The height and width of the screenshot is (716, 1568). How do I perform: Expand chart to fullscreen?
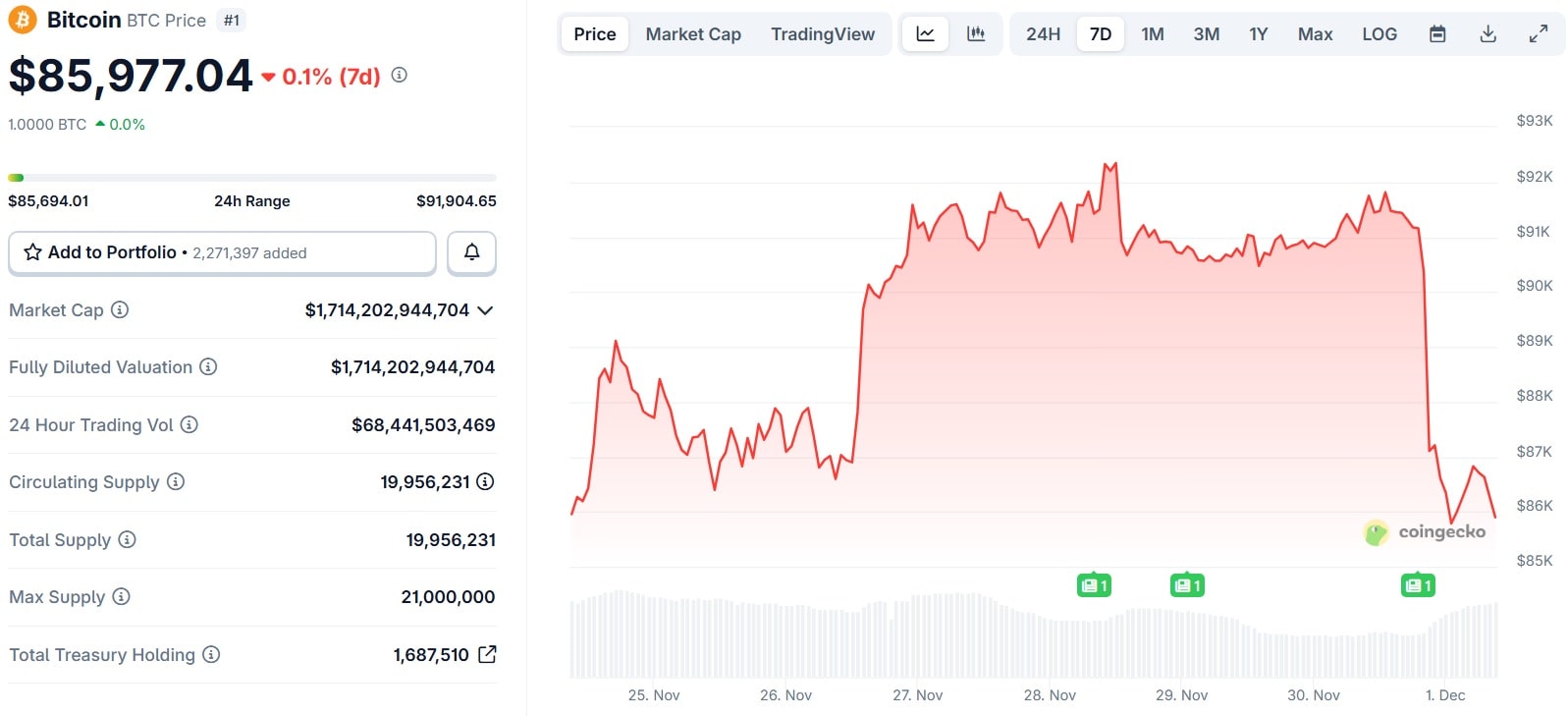click(x=1539, y=34)
